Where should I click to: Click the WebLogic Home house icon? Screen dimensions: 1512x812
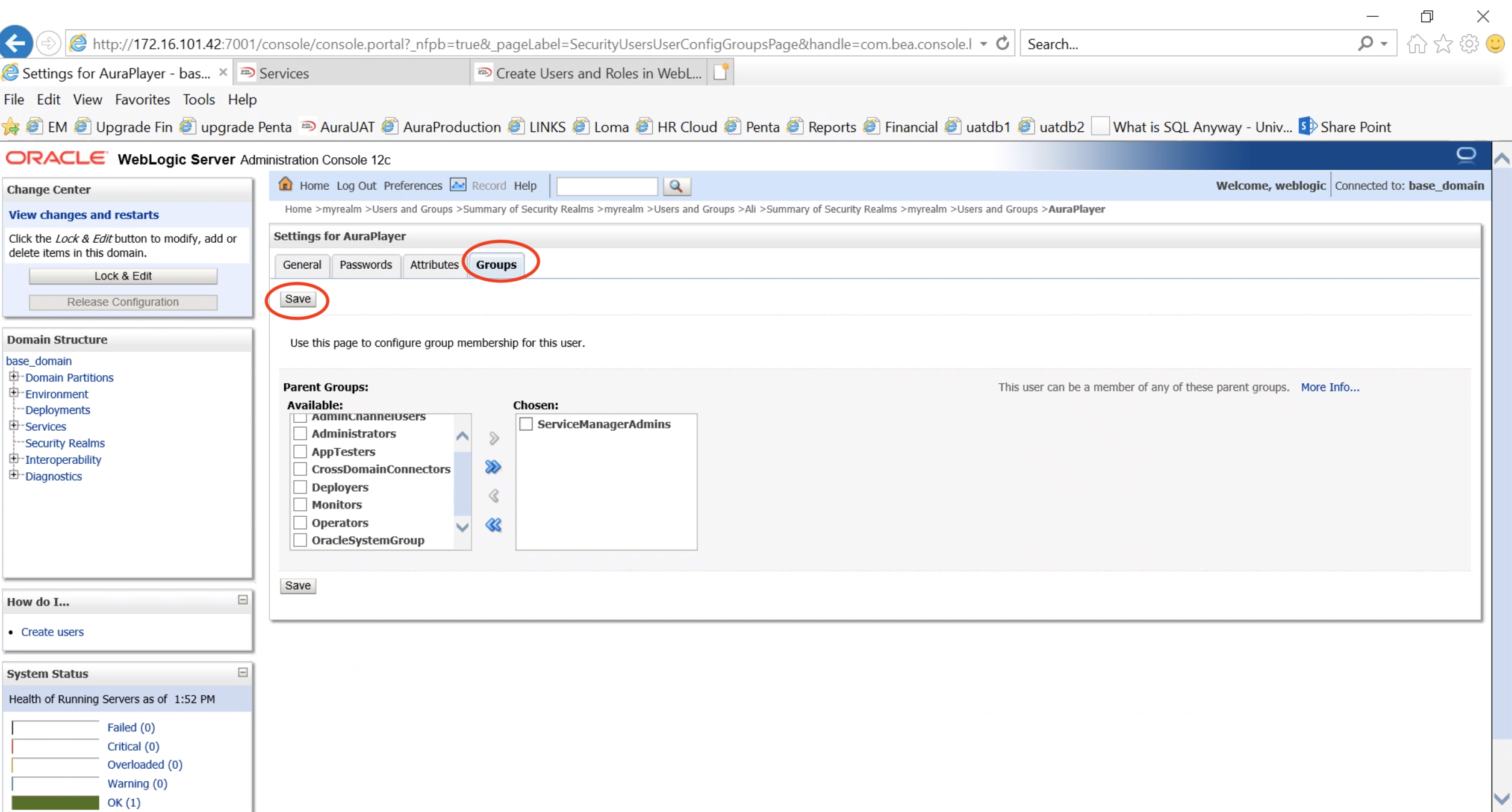[285, 184]
